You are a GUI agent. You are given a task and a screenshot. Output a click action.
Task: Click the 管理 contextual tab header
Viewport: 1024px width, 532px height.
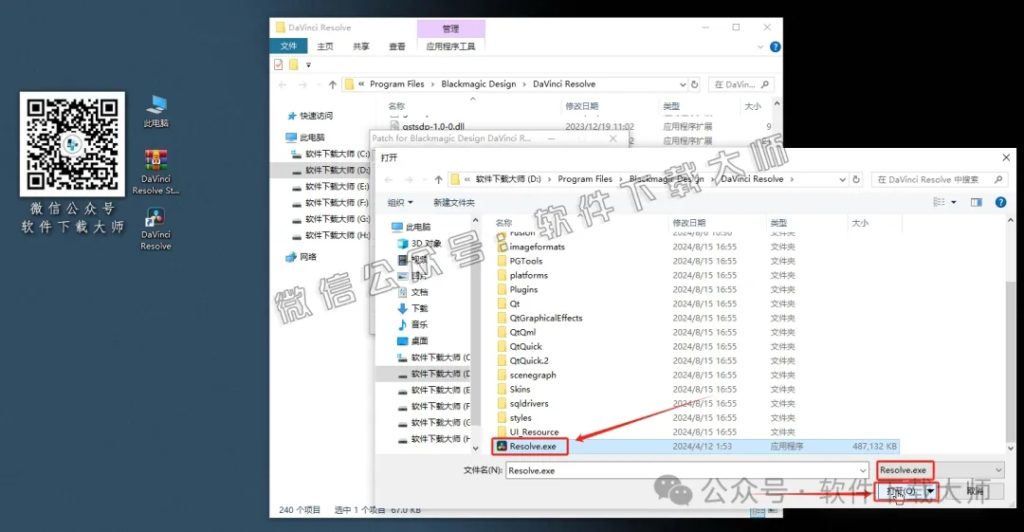[x=451, y=29]
